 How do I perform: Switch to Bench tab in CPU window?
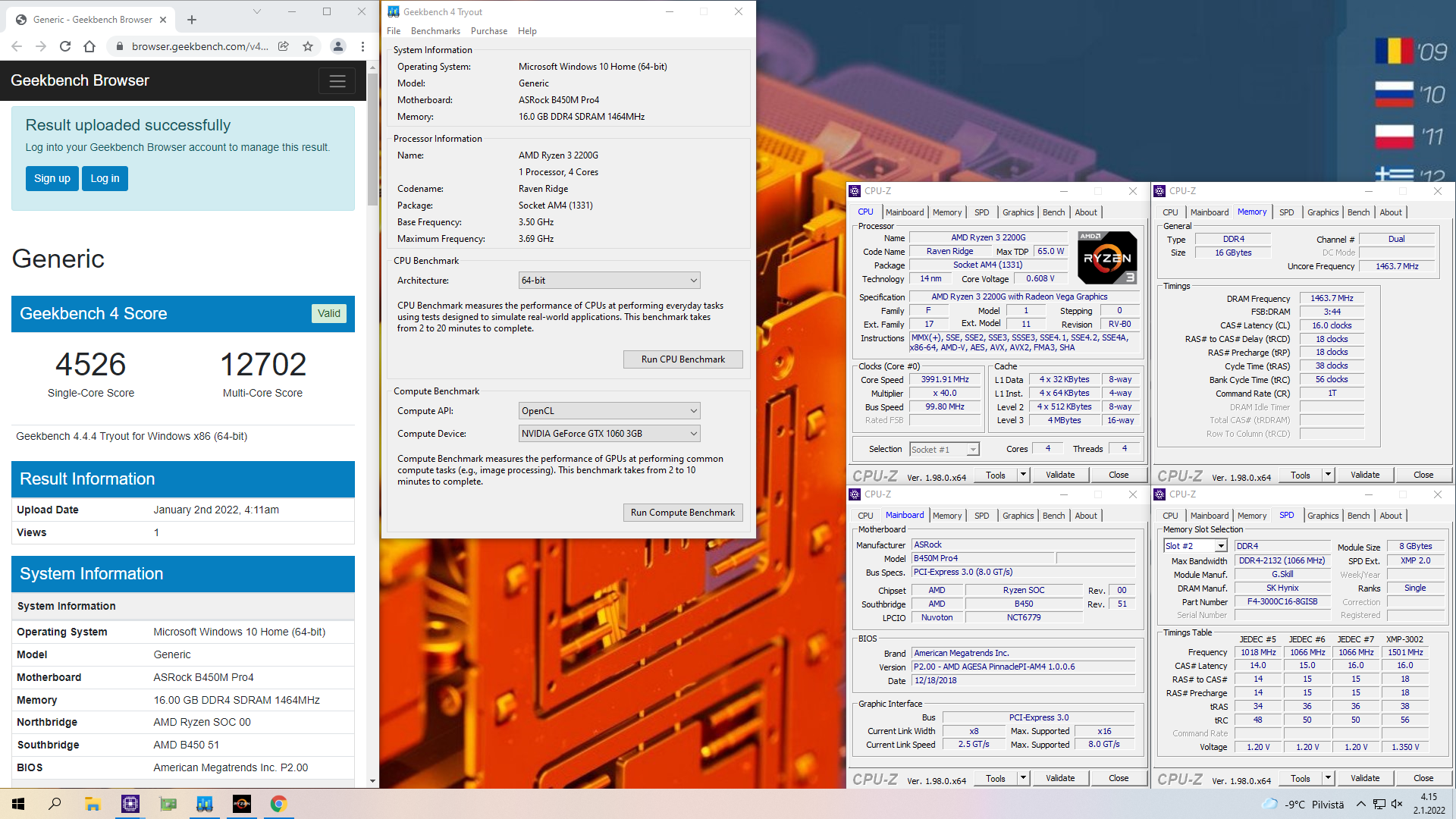[1053, 212]
